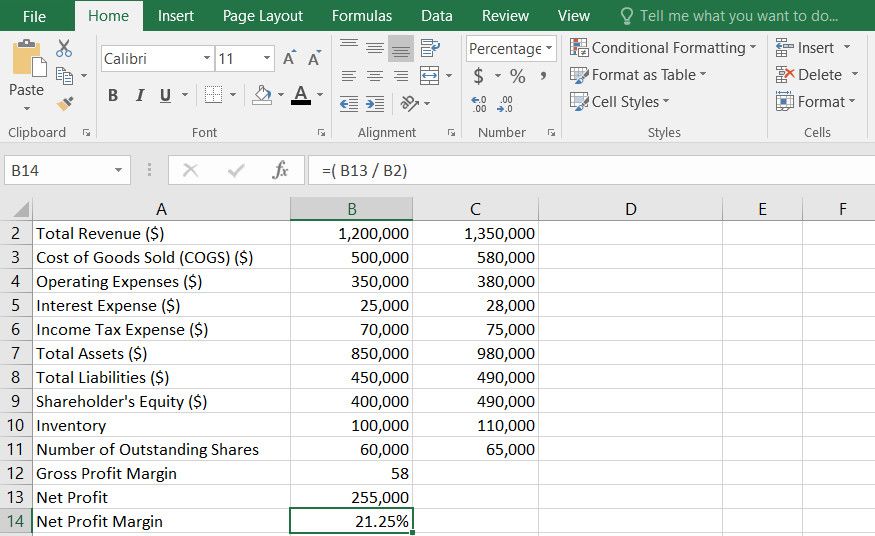Open the Fill Color dropdown arrow
The image size is (875, 536).
coord(279,96)
